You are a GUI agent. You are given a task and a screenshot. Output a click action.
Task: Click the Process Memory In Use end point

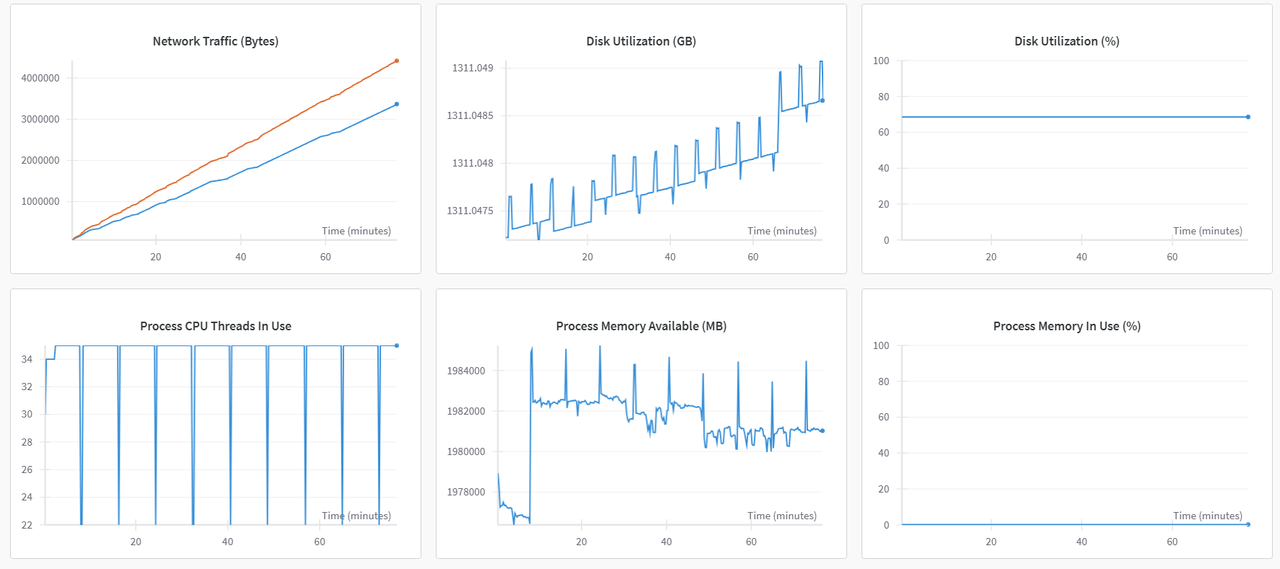coord(1248,524)
